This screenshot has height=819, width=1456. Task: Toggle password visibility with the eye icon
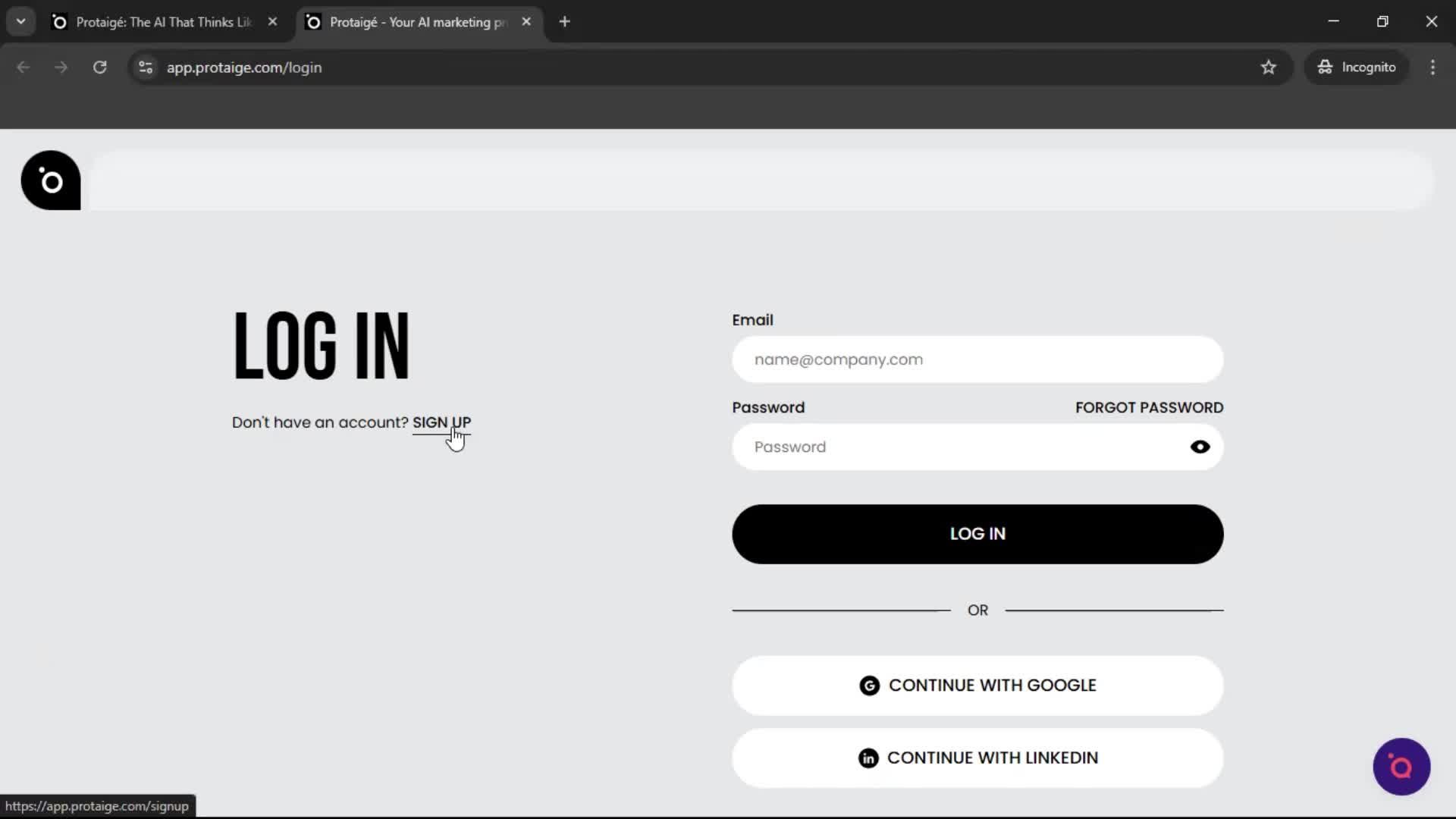(1200, 447)
